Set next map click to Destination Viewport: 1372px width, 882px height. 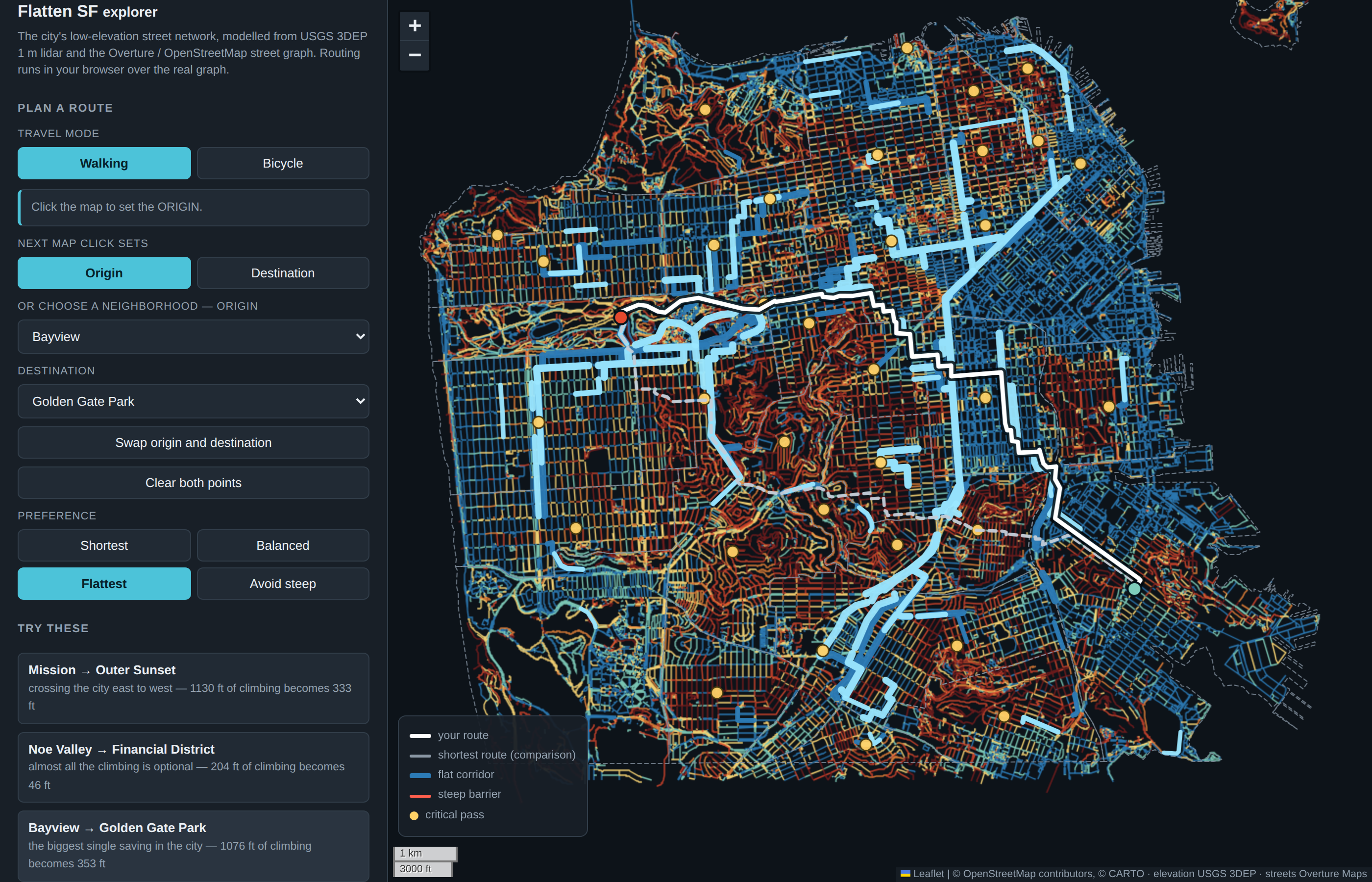point(283,273)
